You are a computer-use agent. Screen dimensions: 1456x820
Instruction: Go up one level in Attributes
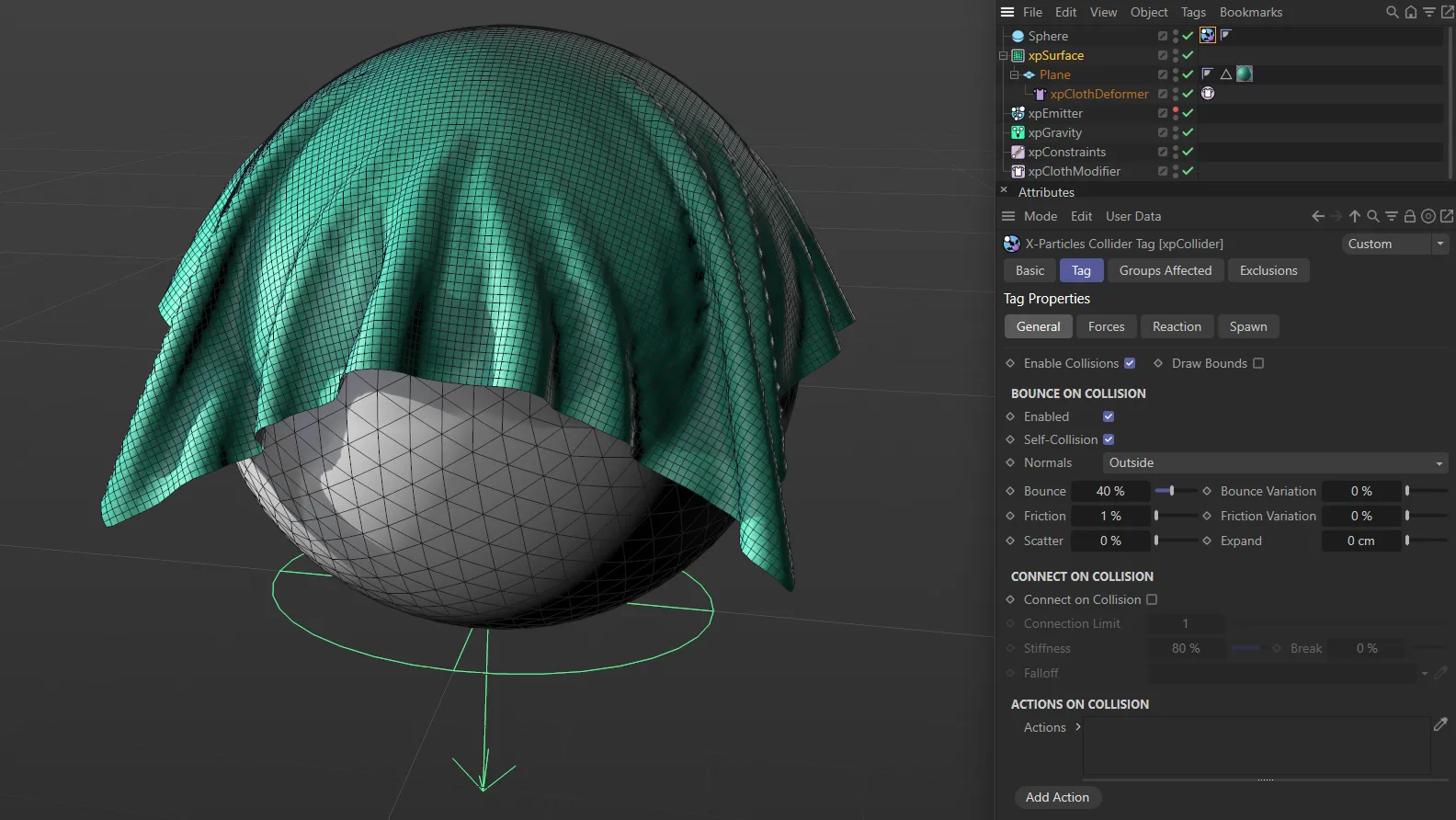coord(1355,216)
